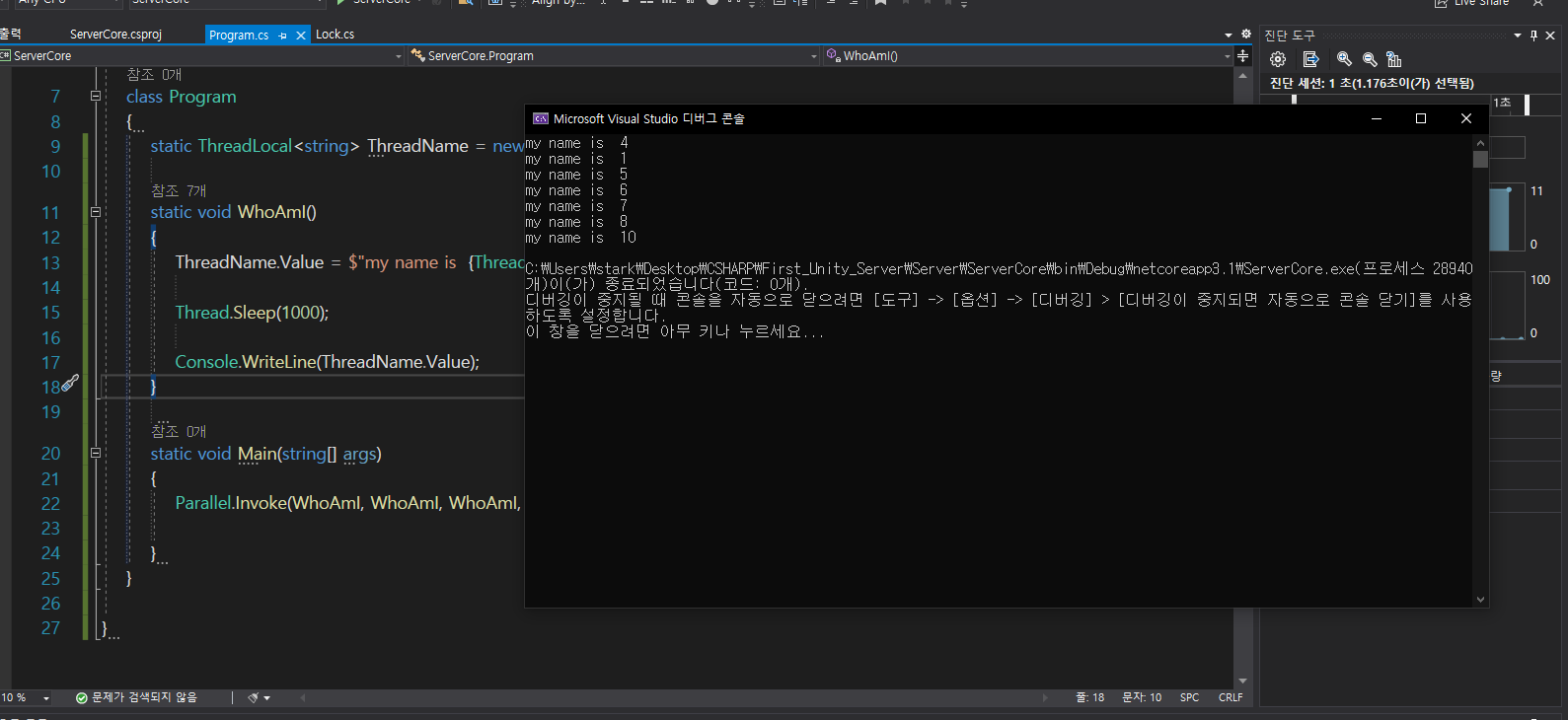The image size is (1568, 720).
Task: Zoom in on the diagnostics timeline
Action: click(1344, 59)
